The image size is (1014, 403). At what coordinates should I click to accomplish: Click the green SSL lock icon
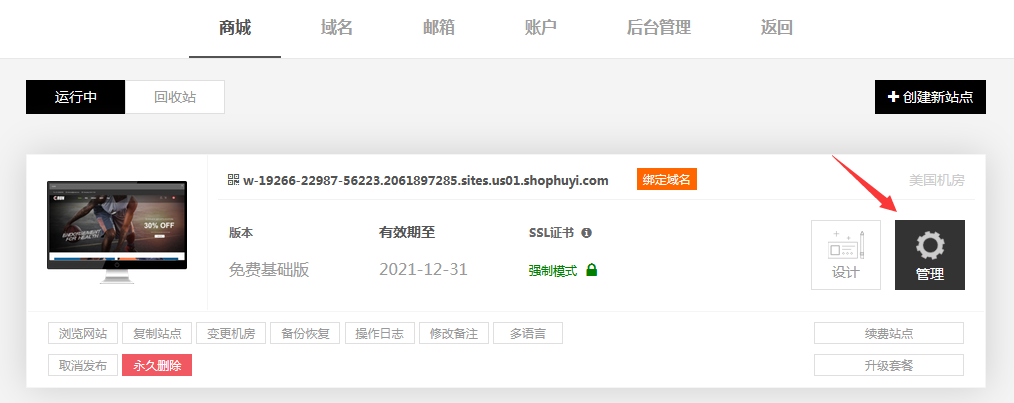click(592, 270)
